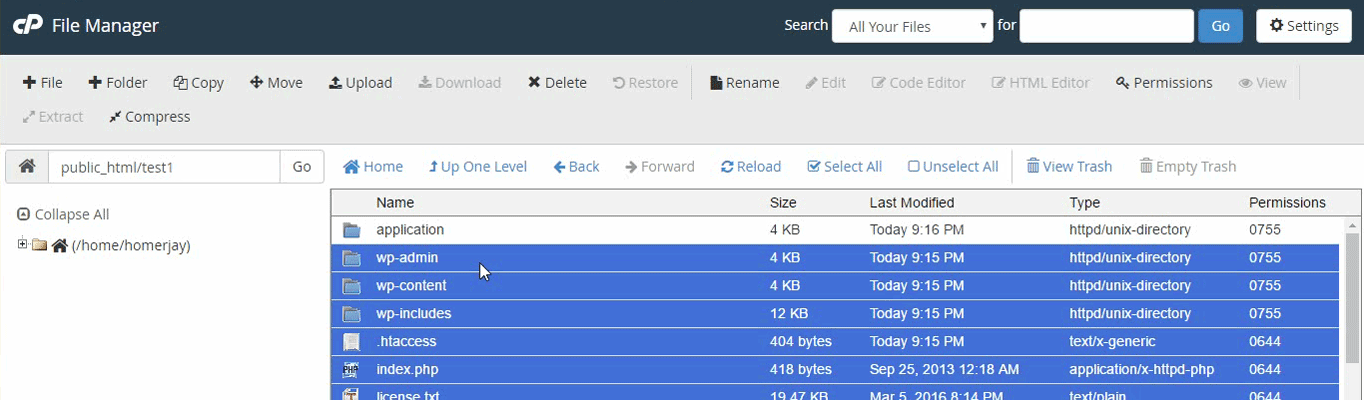1364x400 pixels.
Task: Open View Trash
Action: tap(1069, 167)
